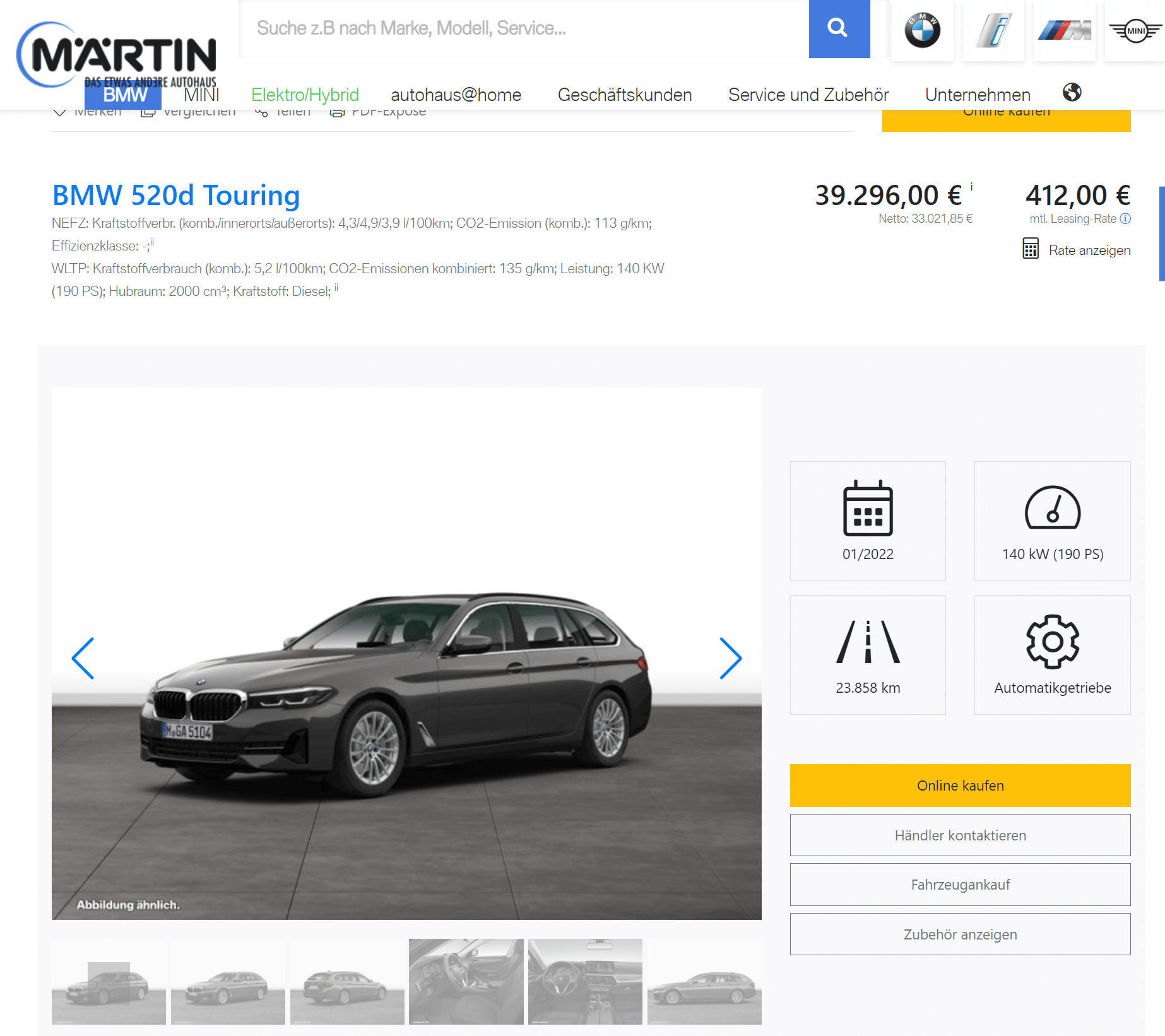Image resolution: width=1165 pixels, height=1036 pixels.
Task: Click the price info superscript icon
Action: [971, 187]
